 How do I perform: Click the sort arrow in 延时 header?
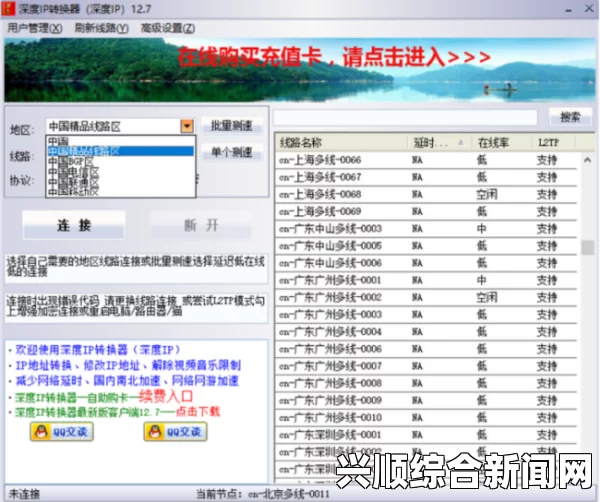pyautogui.click(x=461, y=143)
